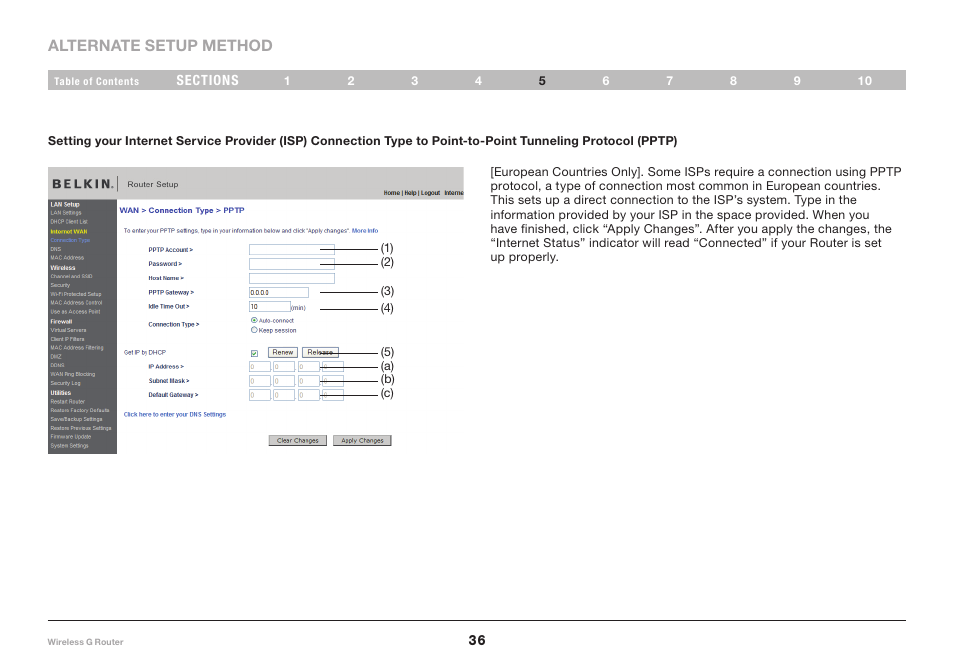Select the 'WAN > Connection Type > PPTP' heading
The image size is (954, 668).
(x=182, y=210)
